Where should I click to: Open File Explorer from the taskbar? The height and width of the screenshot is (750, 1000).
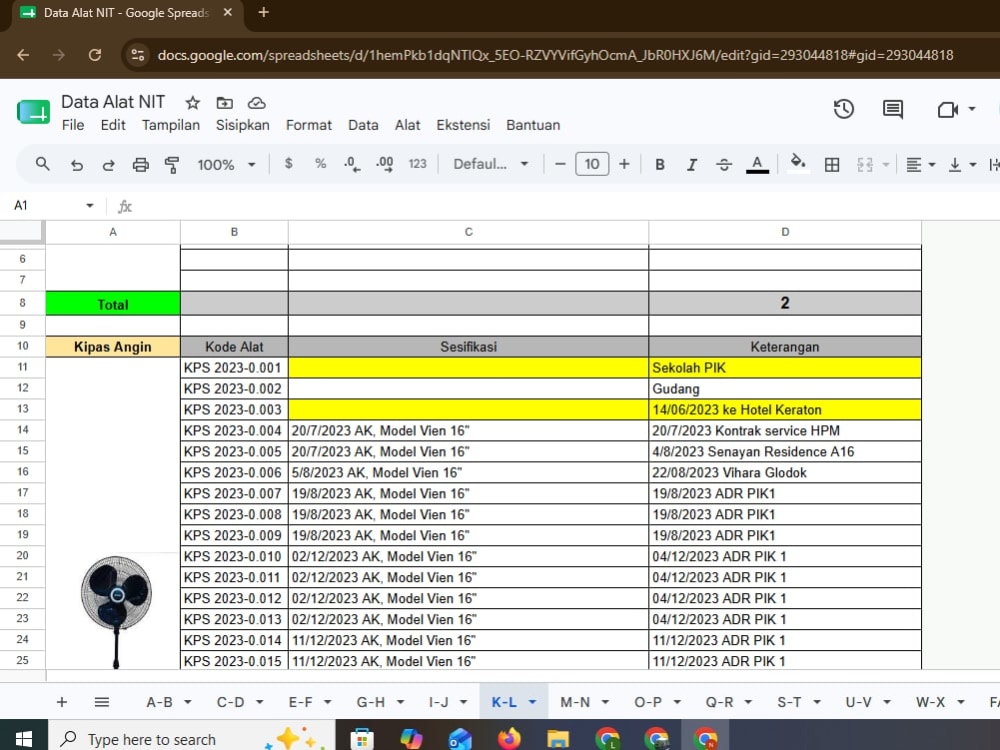click(x=558, y=739)
